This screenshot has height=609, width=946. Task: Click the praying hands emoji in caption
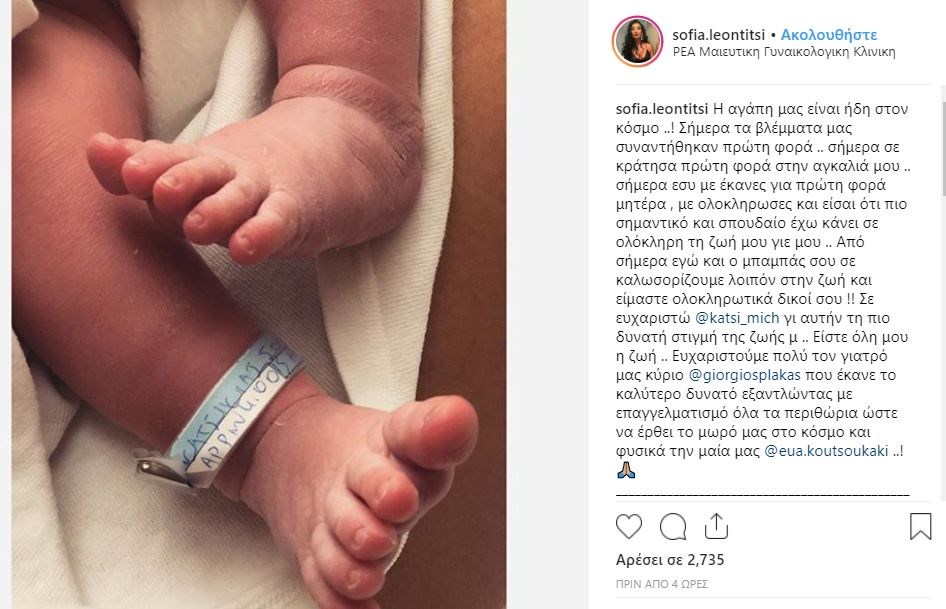coord(626,470)
